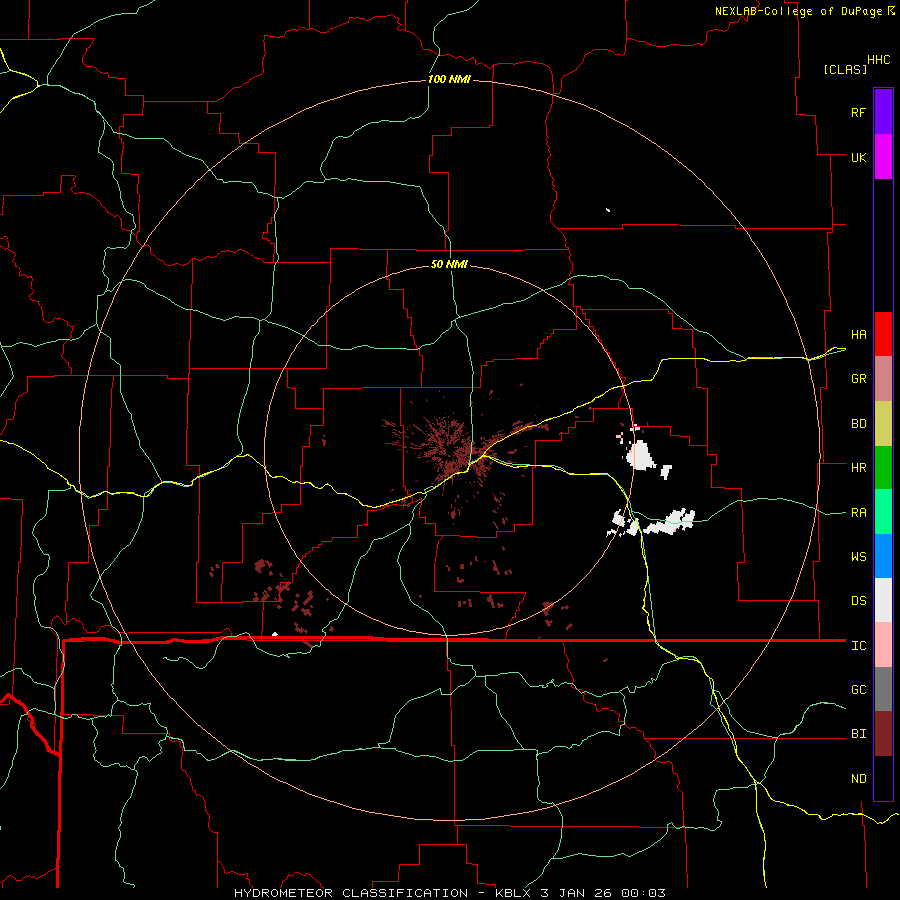The width and height of the screenshot is (900, 900).
Task: Select the light pink IC legend swatch
Action: pyautogui.click(x=883, y=645)
